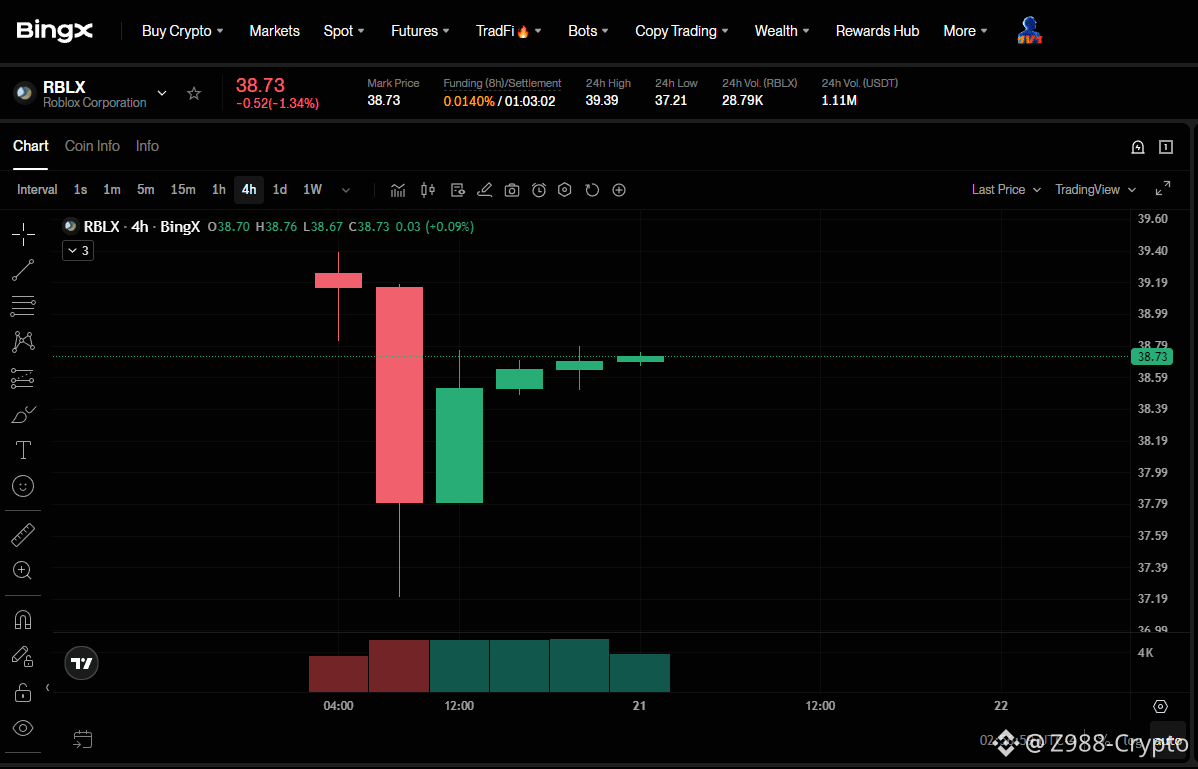
Task: Select the 5m interval
Action: [145, 189]
